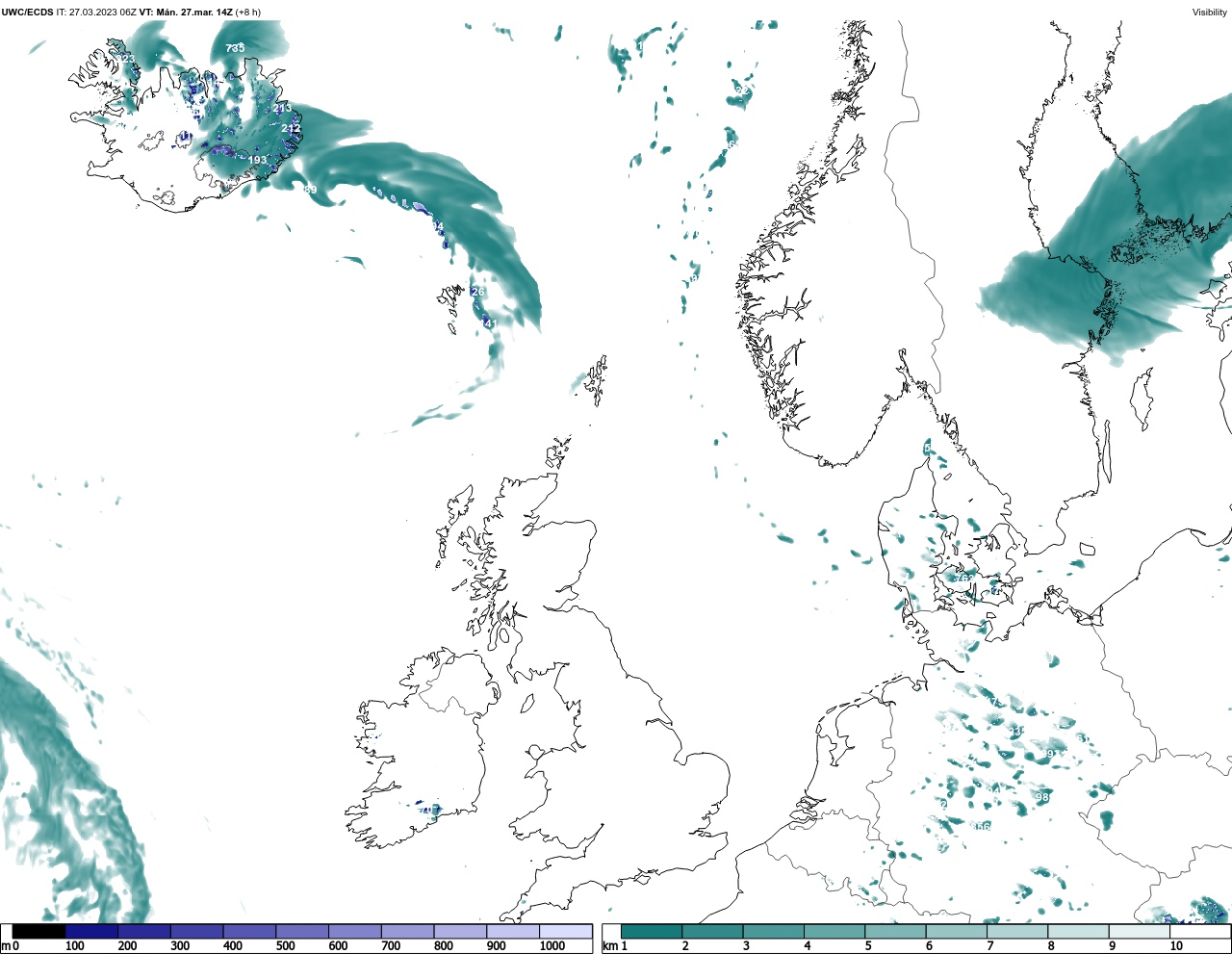Click the Visibility title in the top-right corner
1232x954 pixels.
click(x=1210, y=13)
